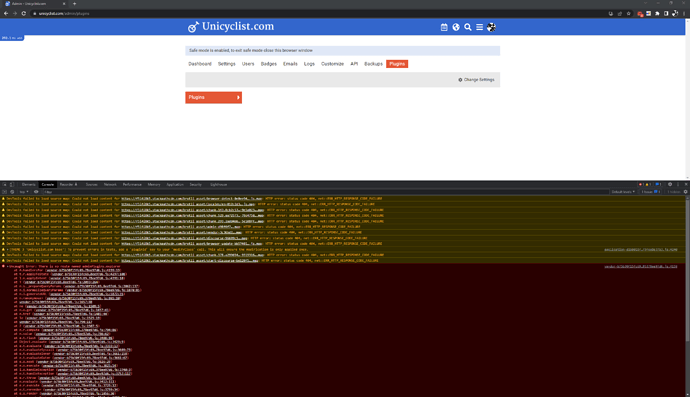Switch to DevTools Security tab
Screen dimensions: 690x397
coord(195,185)
